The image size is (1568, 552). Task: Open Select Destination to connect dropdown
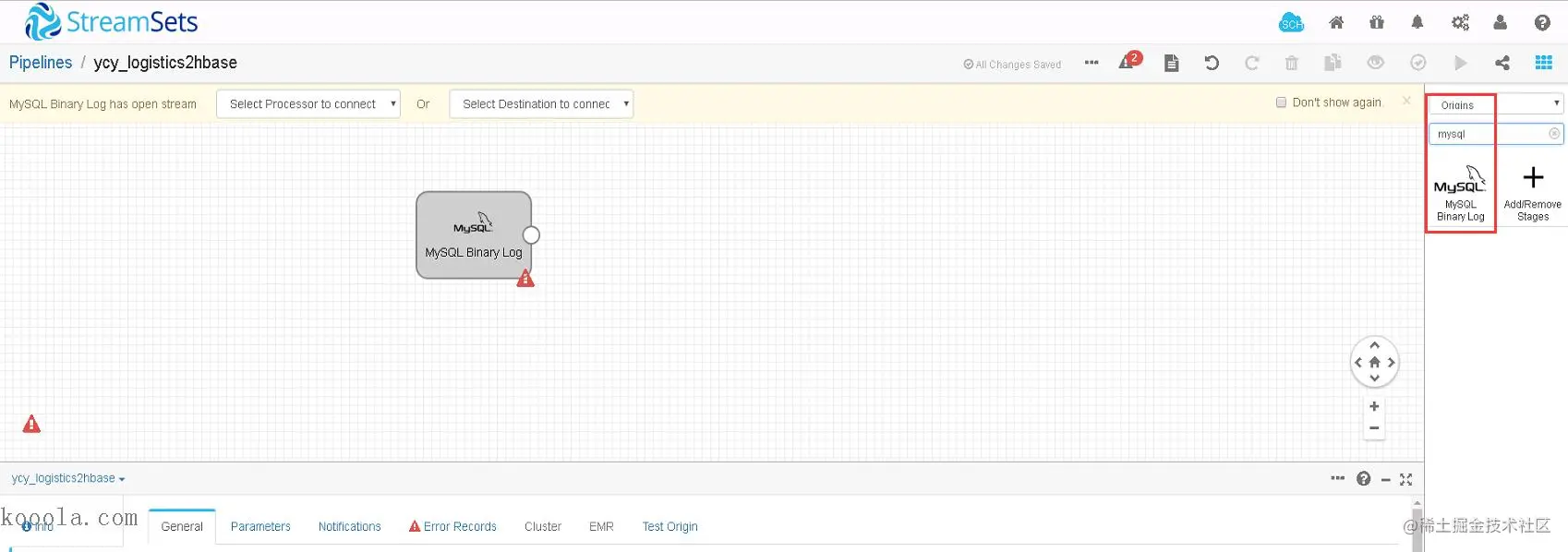541,104
